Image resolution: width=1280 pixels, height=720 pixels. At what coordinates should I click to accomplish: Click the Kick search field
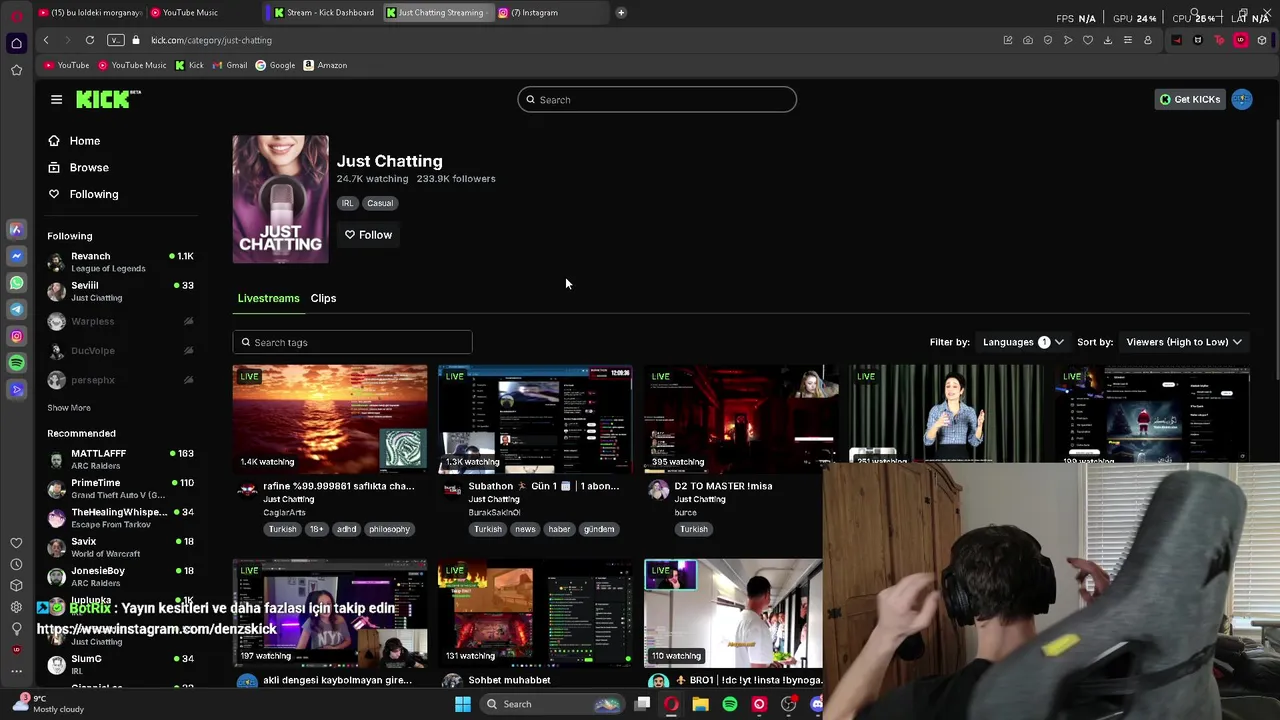click(x=657, y=100)
